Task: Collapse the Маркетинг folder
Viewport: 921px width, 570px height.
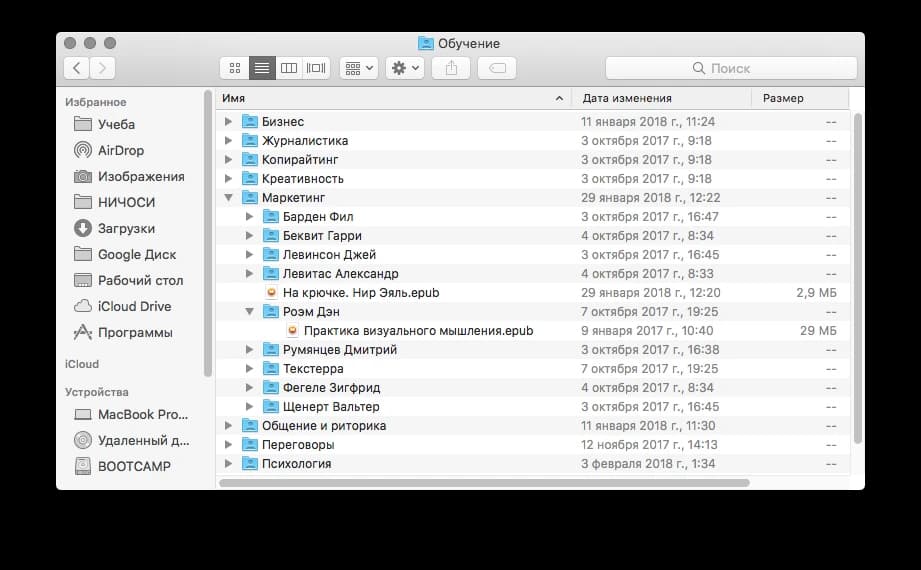Action: (229, 198)
